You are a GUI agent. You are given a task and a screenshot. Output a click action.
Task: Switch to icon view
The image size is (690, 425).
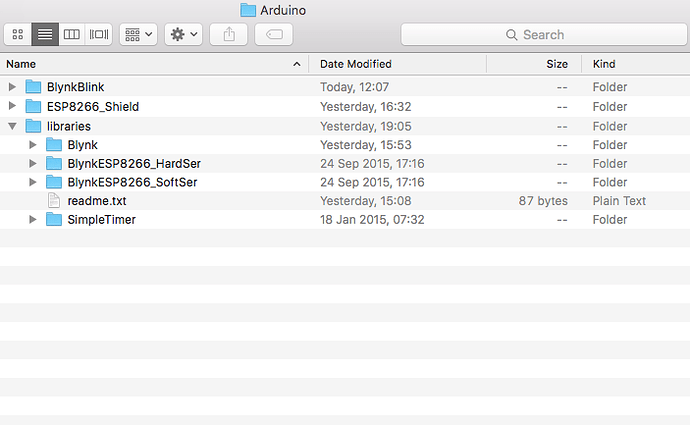pyautogui.click(x=18, y=34)
